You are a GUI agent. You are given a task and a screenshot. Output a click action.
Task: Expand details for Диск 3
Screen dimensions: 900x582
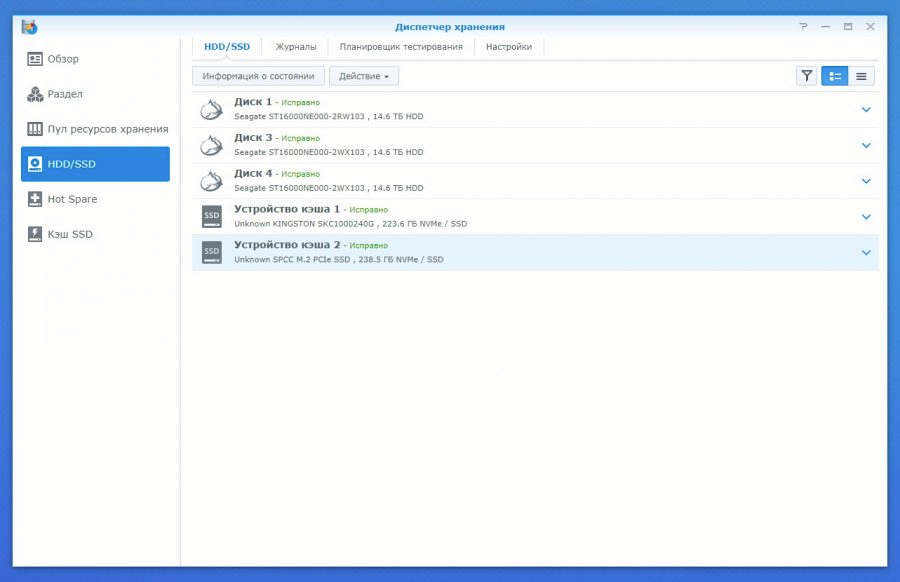pos(866,146)
